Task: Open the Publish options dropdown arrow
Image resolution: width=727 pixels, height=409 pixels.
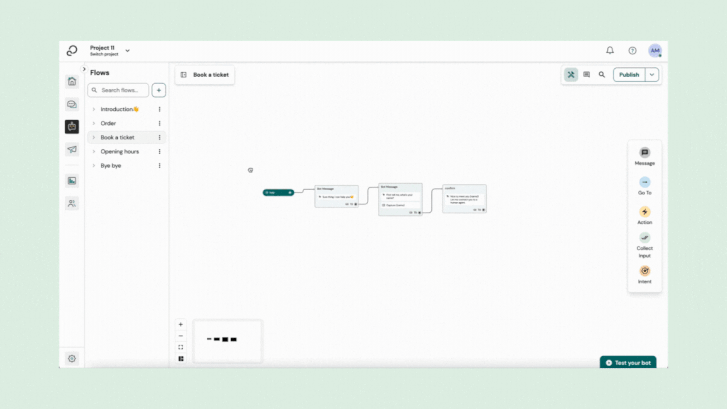Action: pos(652,75)
